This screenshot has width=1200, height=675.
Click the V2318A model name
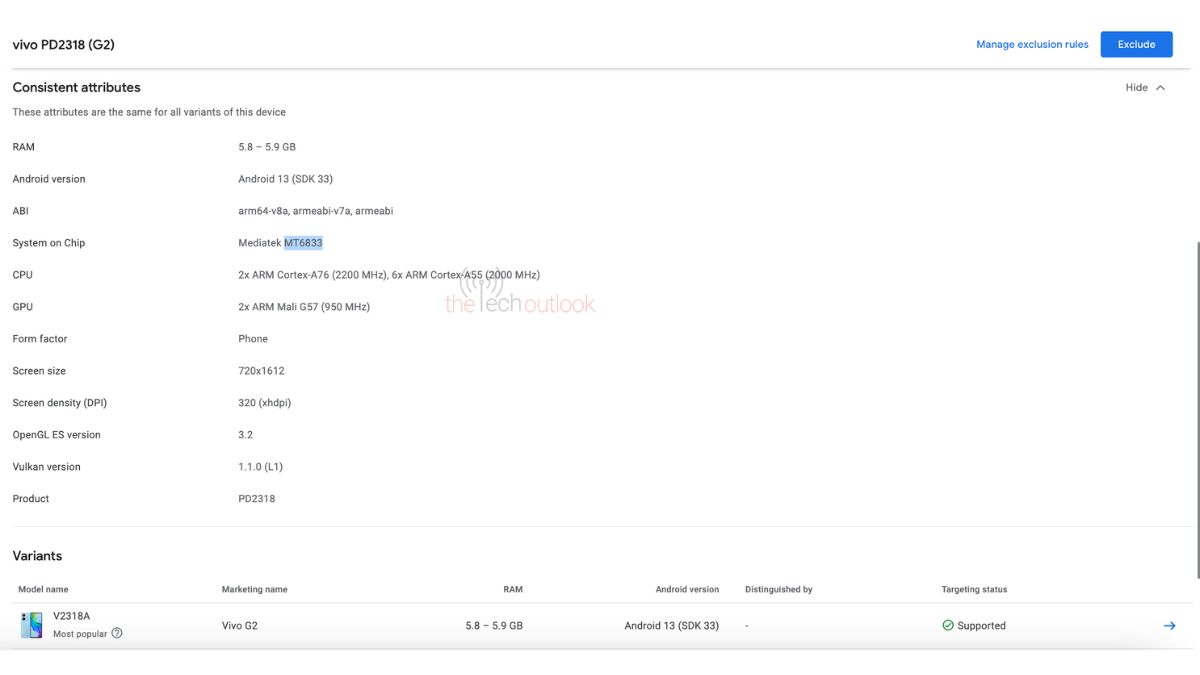point(71,616)
